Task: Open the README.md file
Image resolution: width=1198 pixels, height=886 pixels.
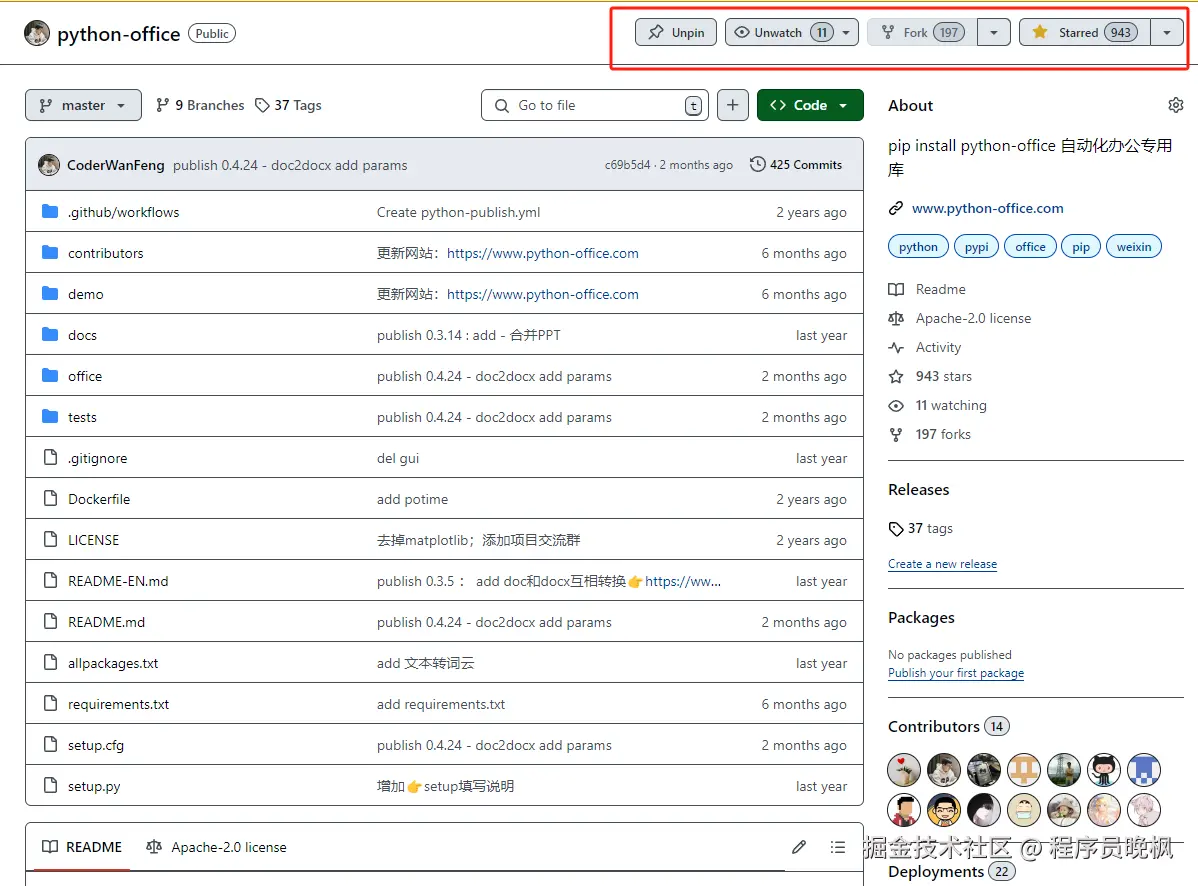Action: click(x=106, y=622)
